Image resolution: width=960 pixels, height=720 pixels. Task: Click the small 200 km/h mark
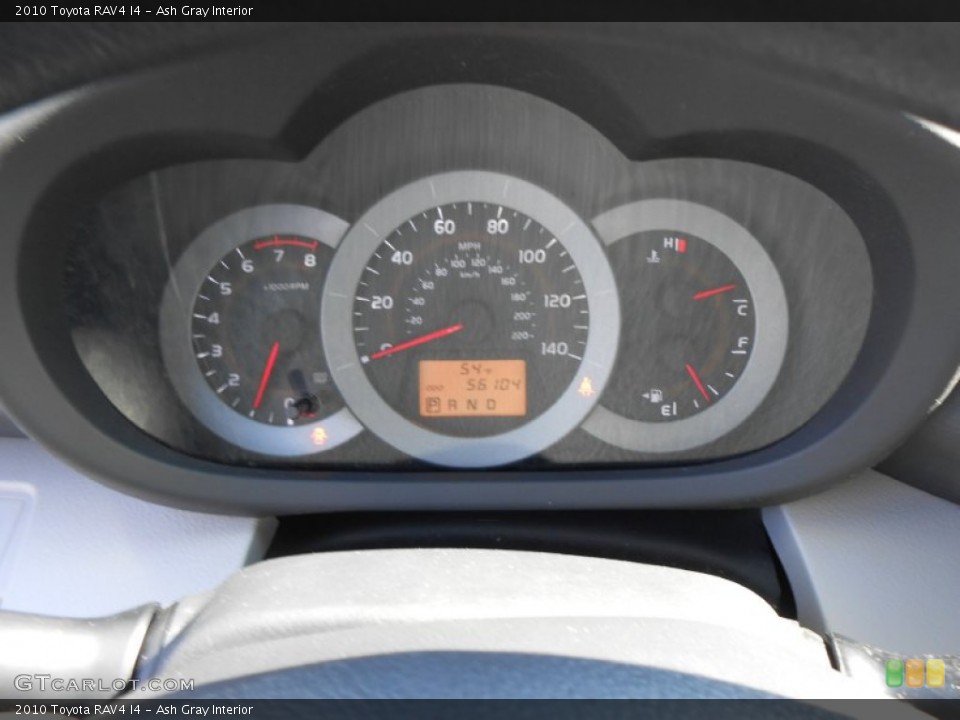522,317
